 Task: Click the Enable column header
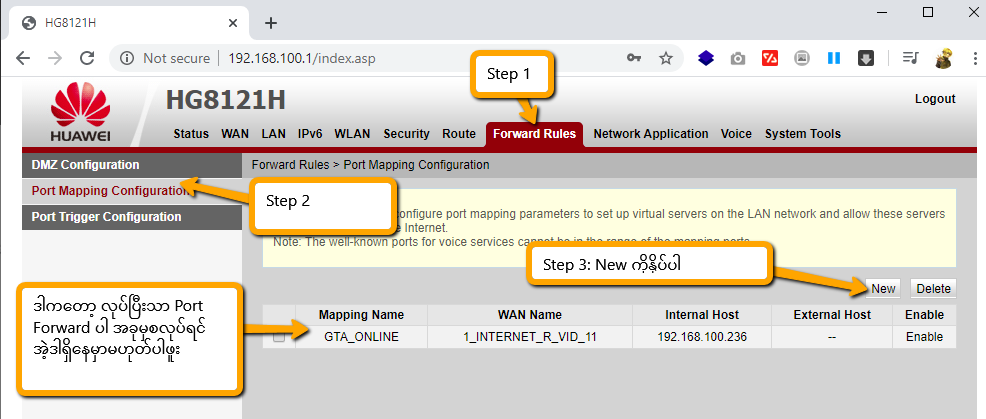(x=924, y=315)
